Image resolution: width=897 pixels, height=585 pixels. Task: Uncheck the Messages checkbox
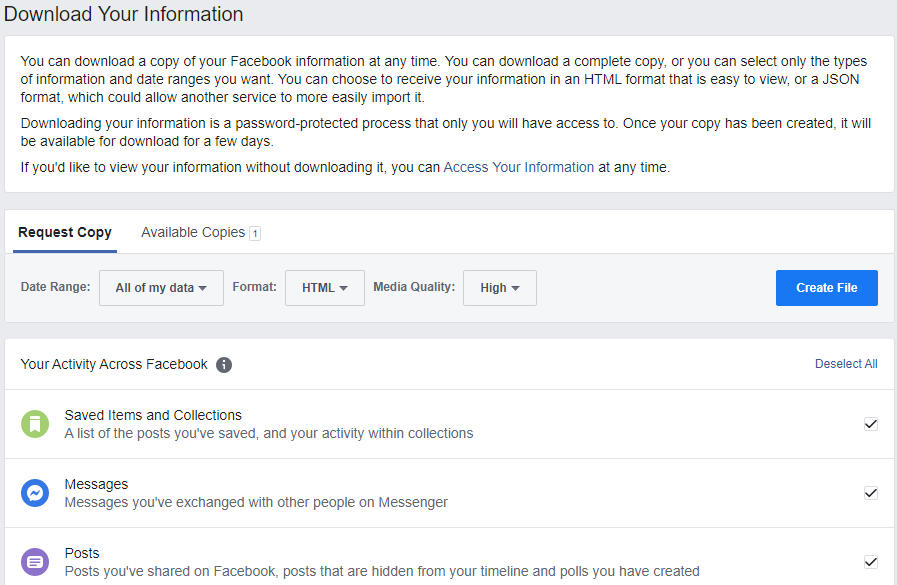click(x=871, y=493)
